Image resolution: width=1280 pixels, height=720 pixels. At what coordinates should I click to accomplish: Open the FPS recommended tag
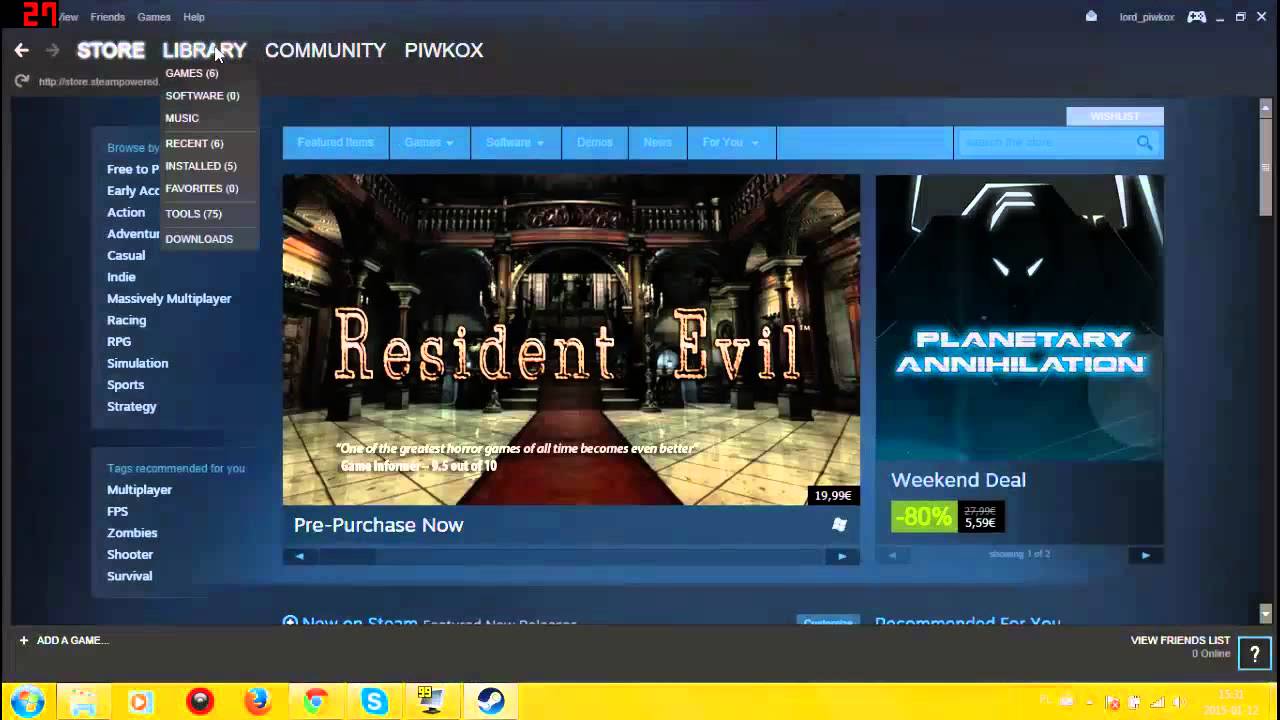point(118,512)
